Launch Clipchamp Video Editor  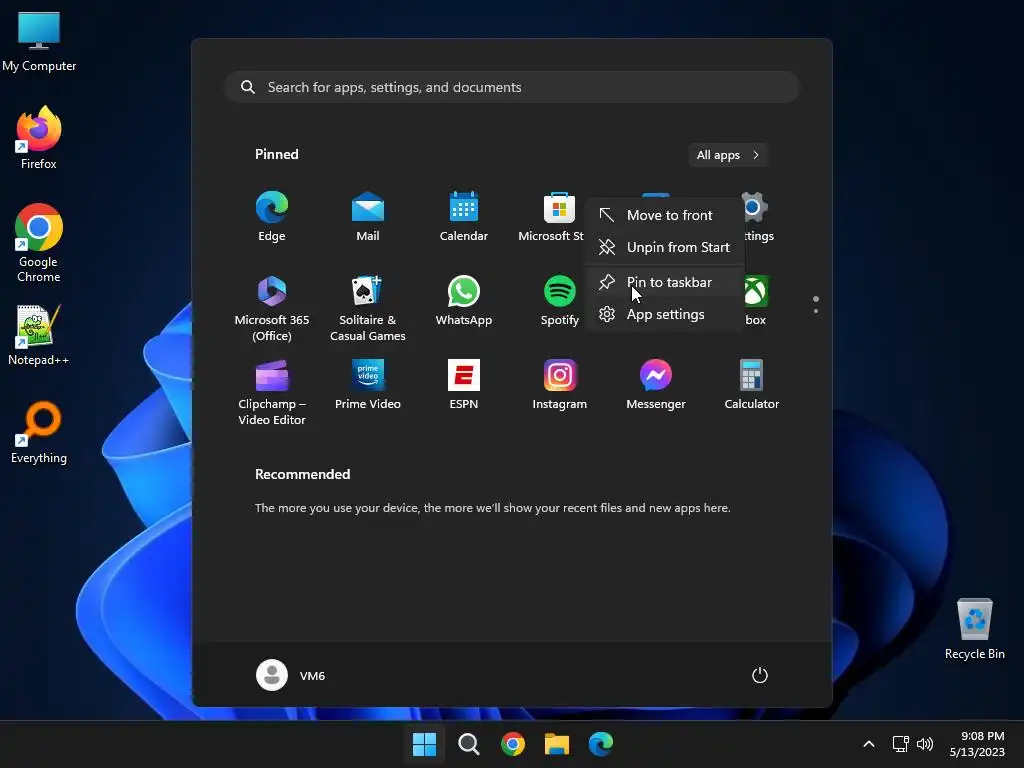(272, 392)
